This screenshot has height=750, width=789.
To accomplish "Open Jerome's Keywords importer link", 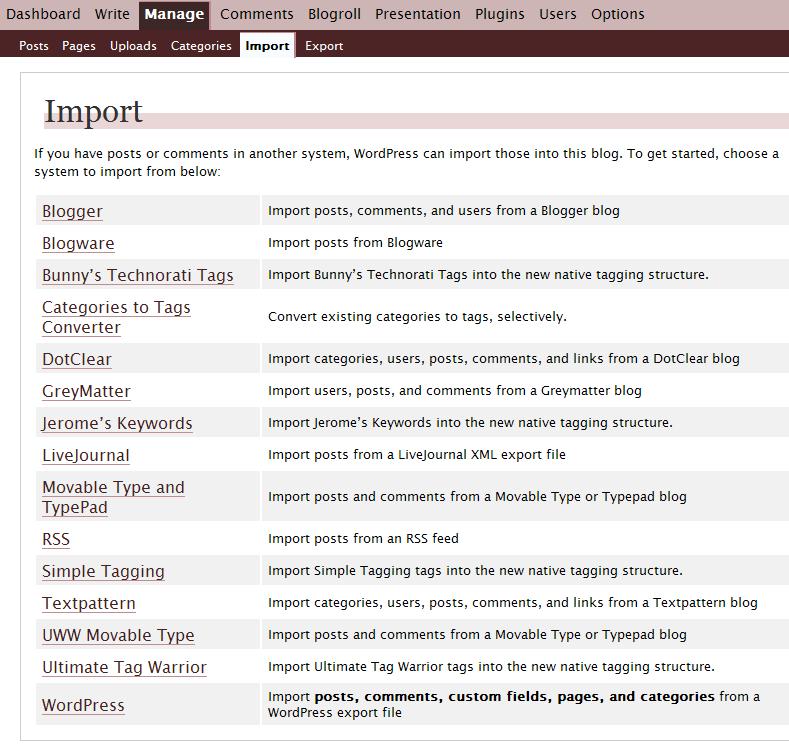I will [117, 423].
